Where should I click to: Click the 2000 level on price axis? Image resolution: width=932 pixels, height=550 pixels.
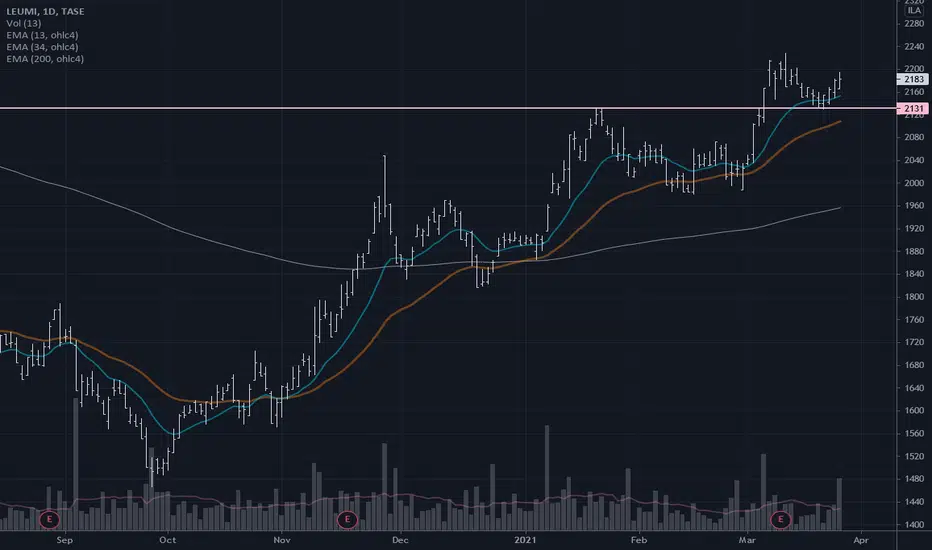pyautogui.click(x=914, y=183)
